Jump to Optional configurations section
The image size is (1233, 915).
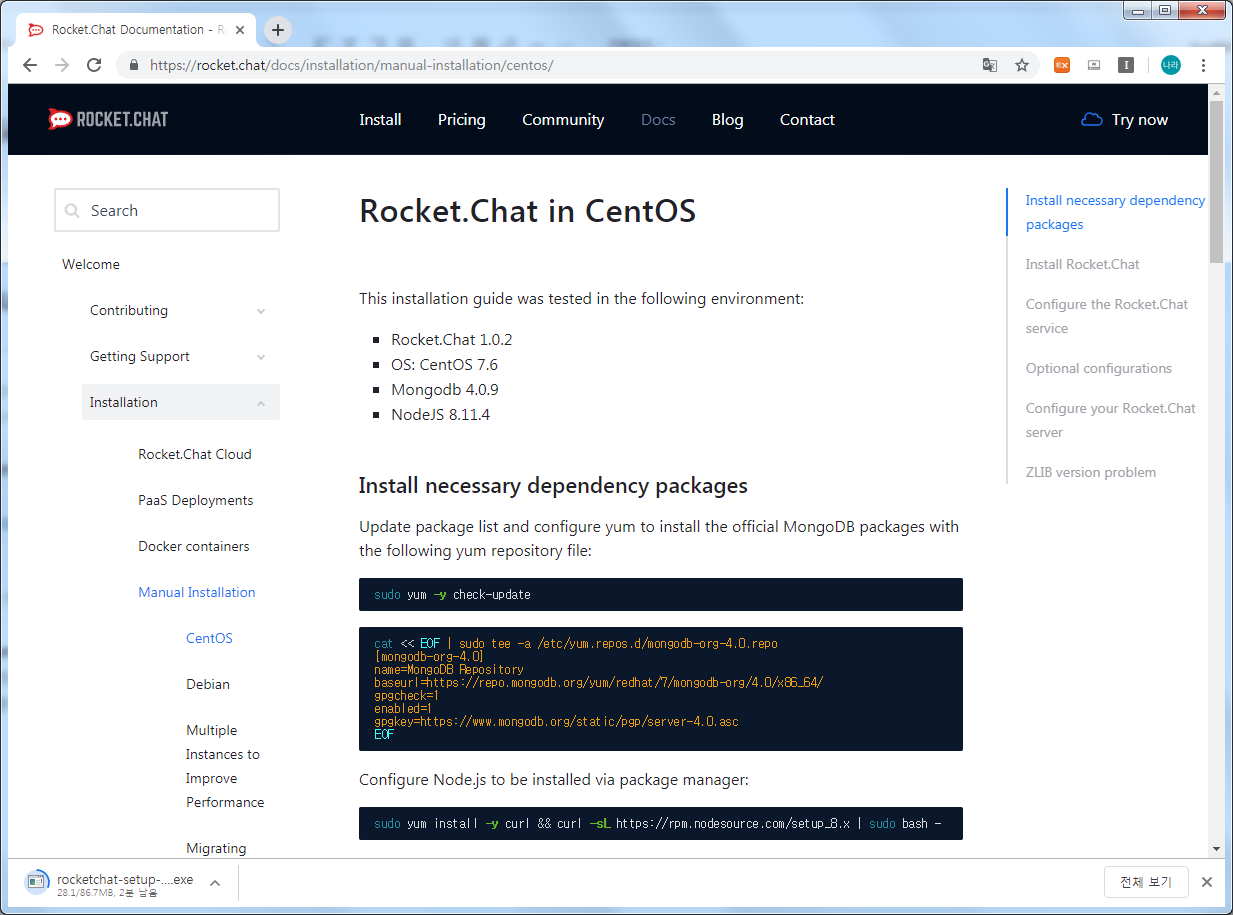click(x=1099, y=369)
